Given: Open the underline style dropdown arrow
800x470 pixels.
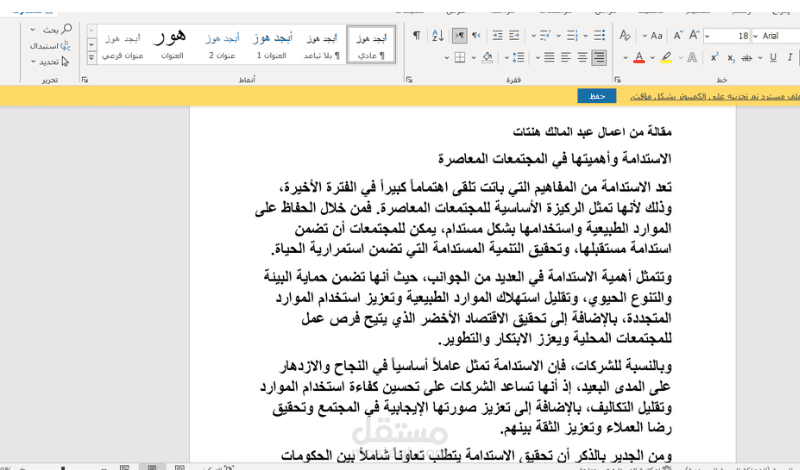Looking at the screenshot, I should click(760, 58).
